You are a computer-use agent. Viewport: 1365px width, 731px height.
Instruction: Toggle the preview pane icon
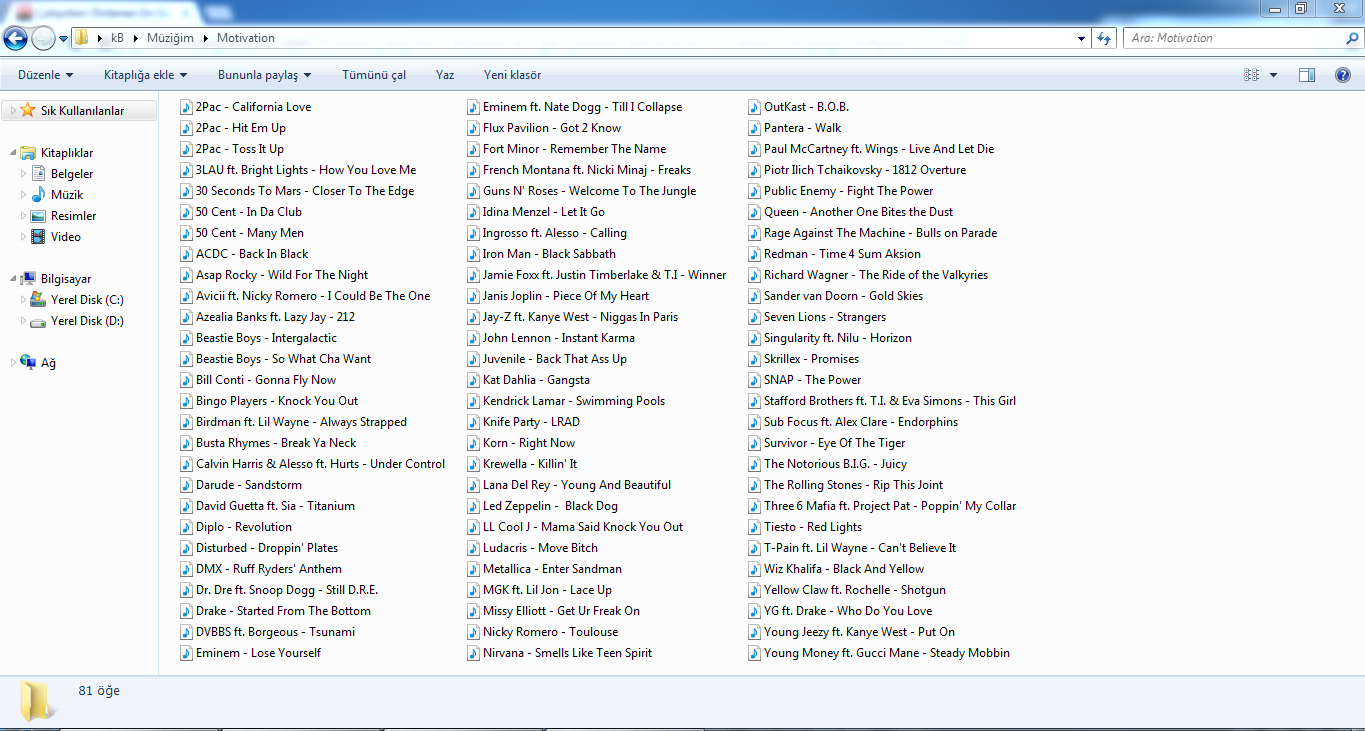1307,75
